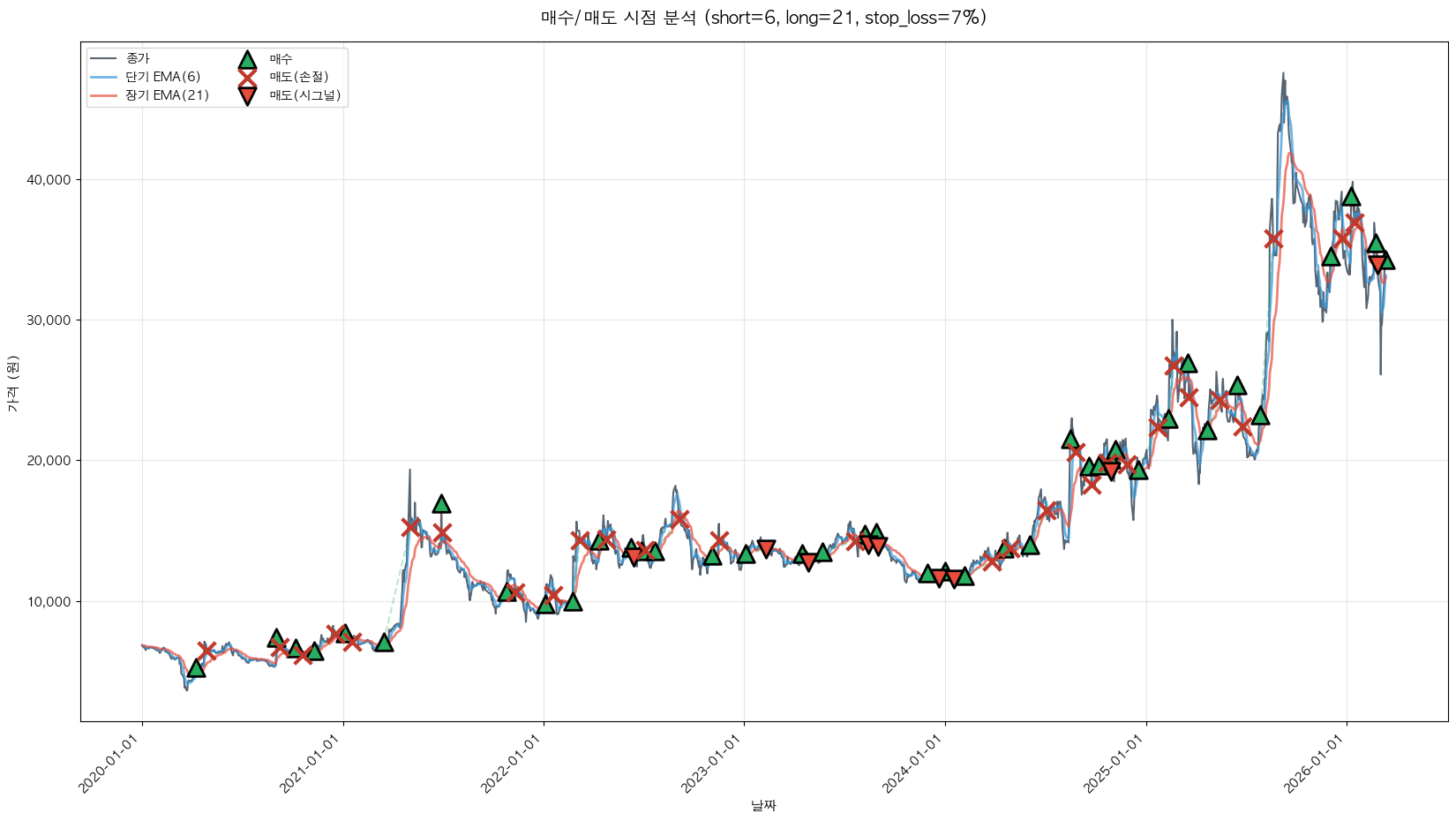1456x821 pixels.
Task: Click the 날짜 x-axis label
Action: click(763, 805)
